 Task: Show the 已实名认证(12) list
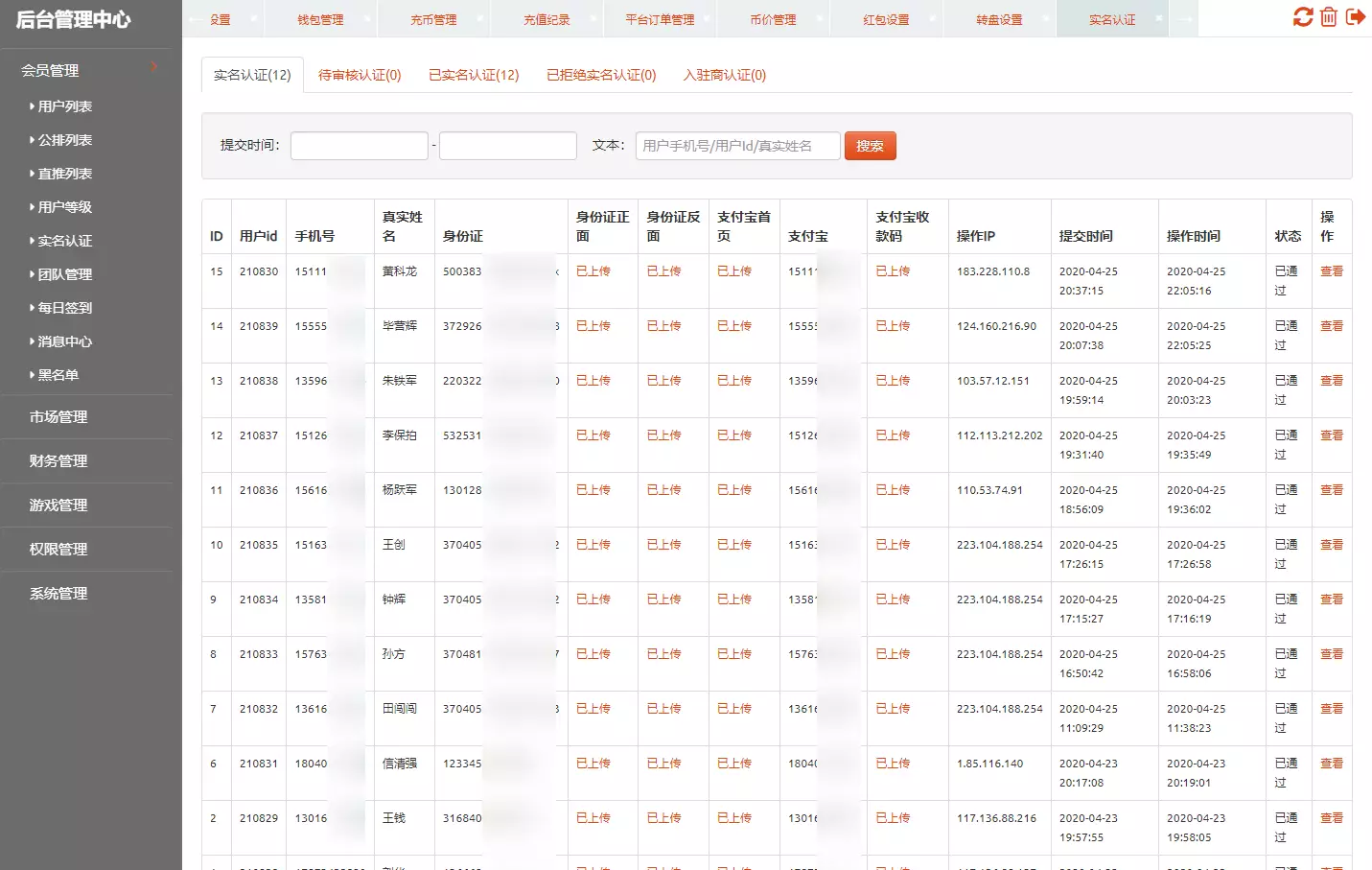tap(474, 75)
